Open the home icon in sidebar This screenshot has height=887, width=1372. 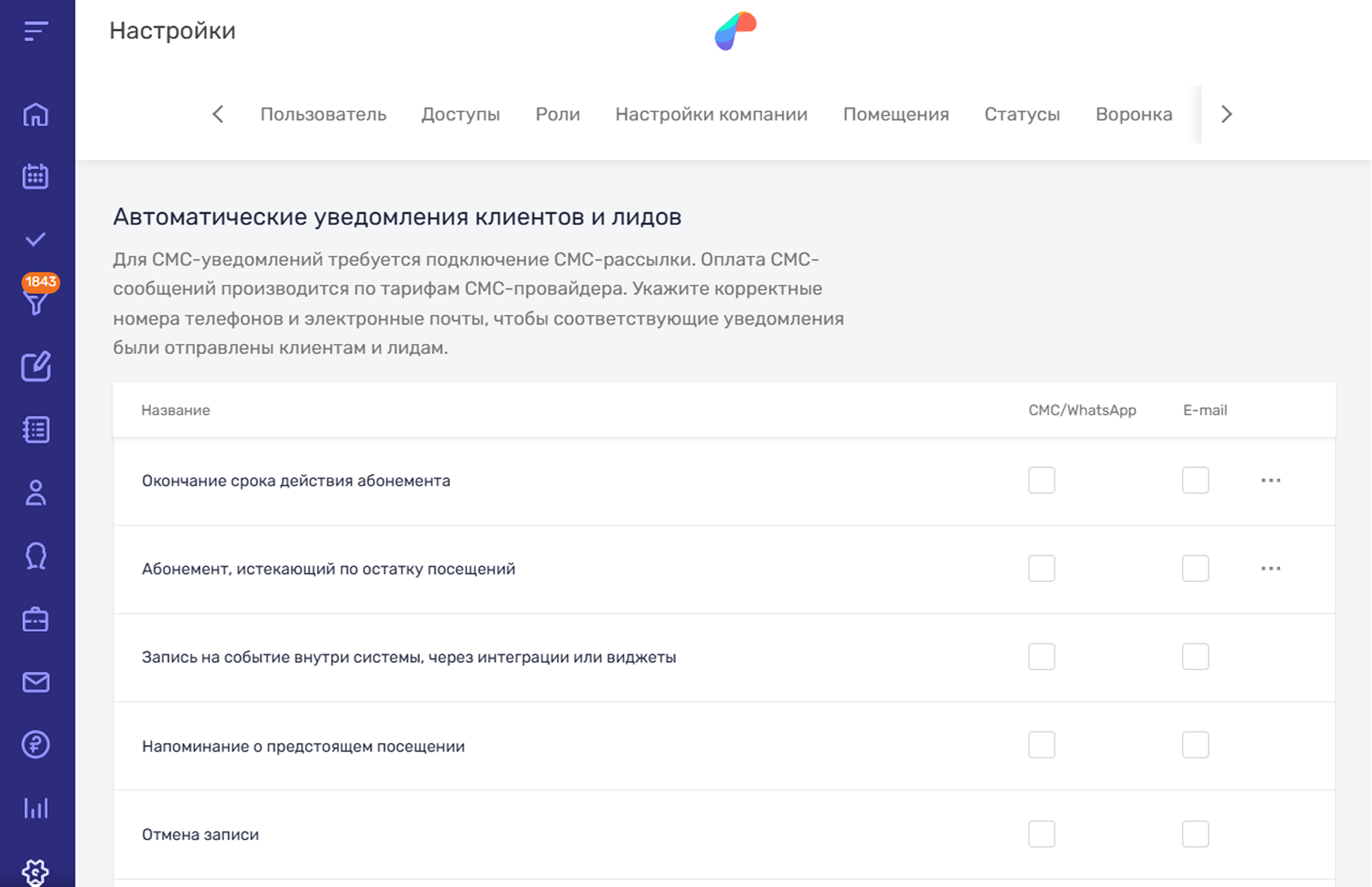[36, 115]
